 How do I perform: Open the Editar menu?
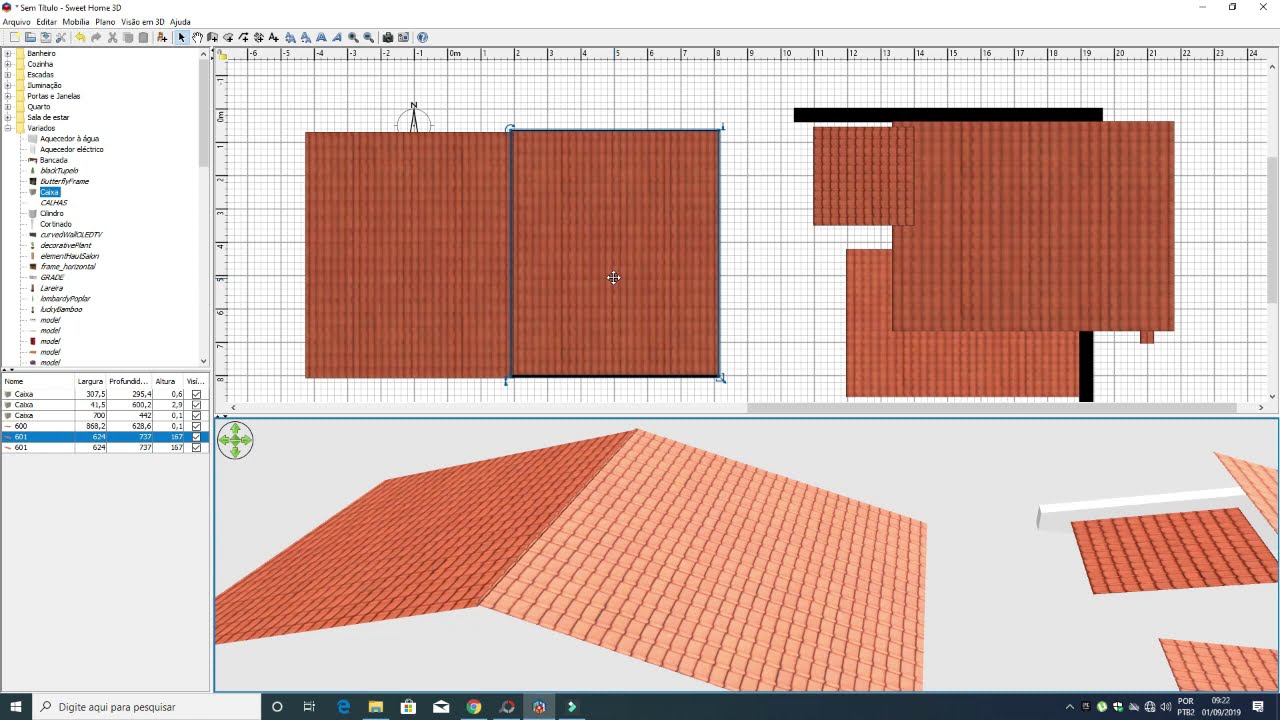(46, 21)
